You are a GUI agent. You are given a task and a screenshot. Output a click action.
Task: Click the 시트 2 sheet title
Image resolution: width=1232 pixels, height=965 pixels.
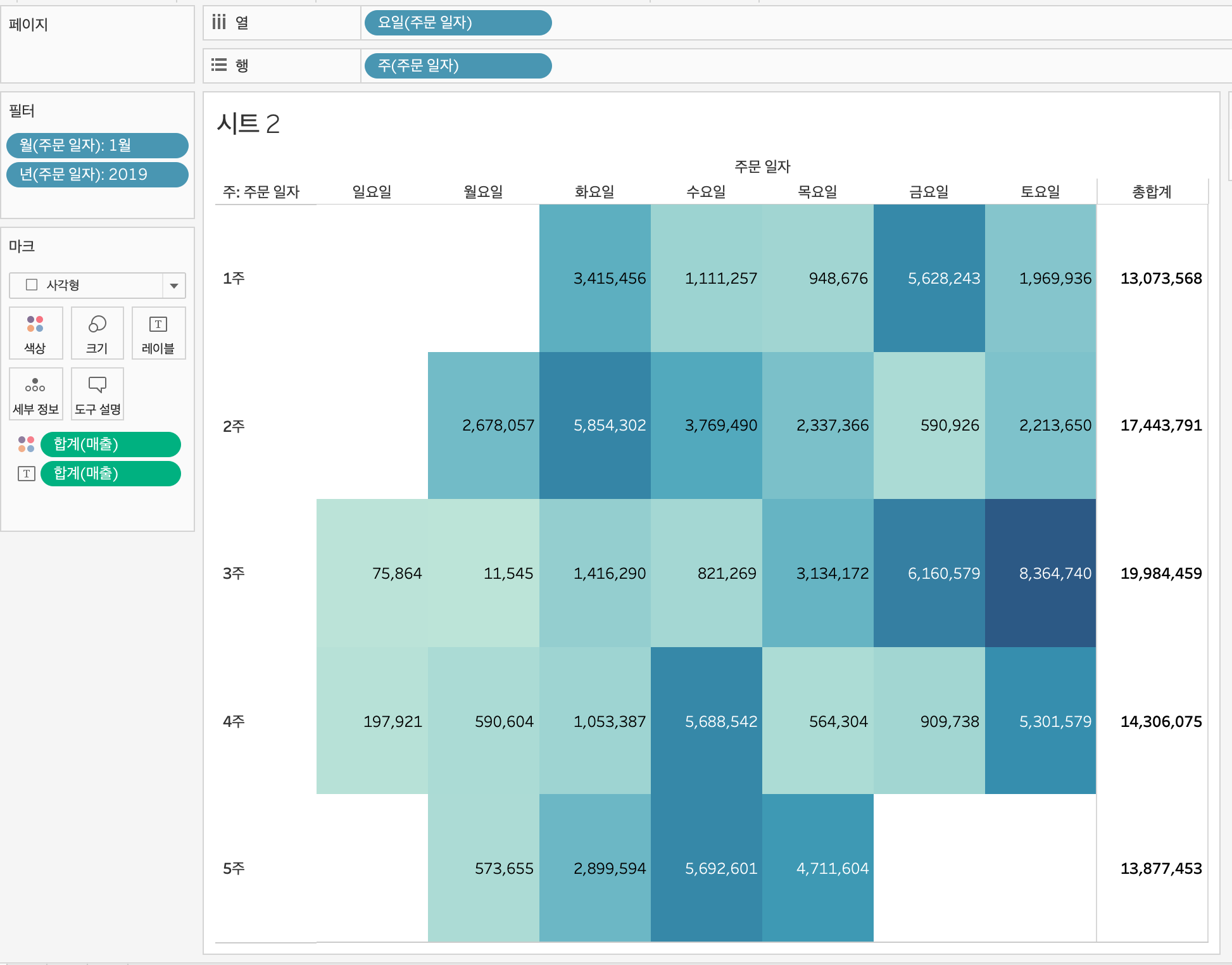click(248, 123)
